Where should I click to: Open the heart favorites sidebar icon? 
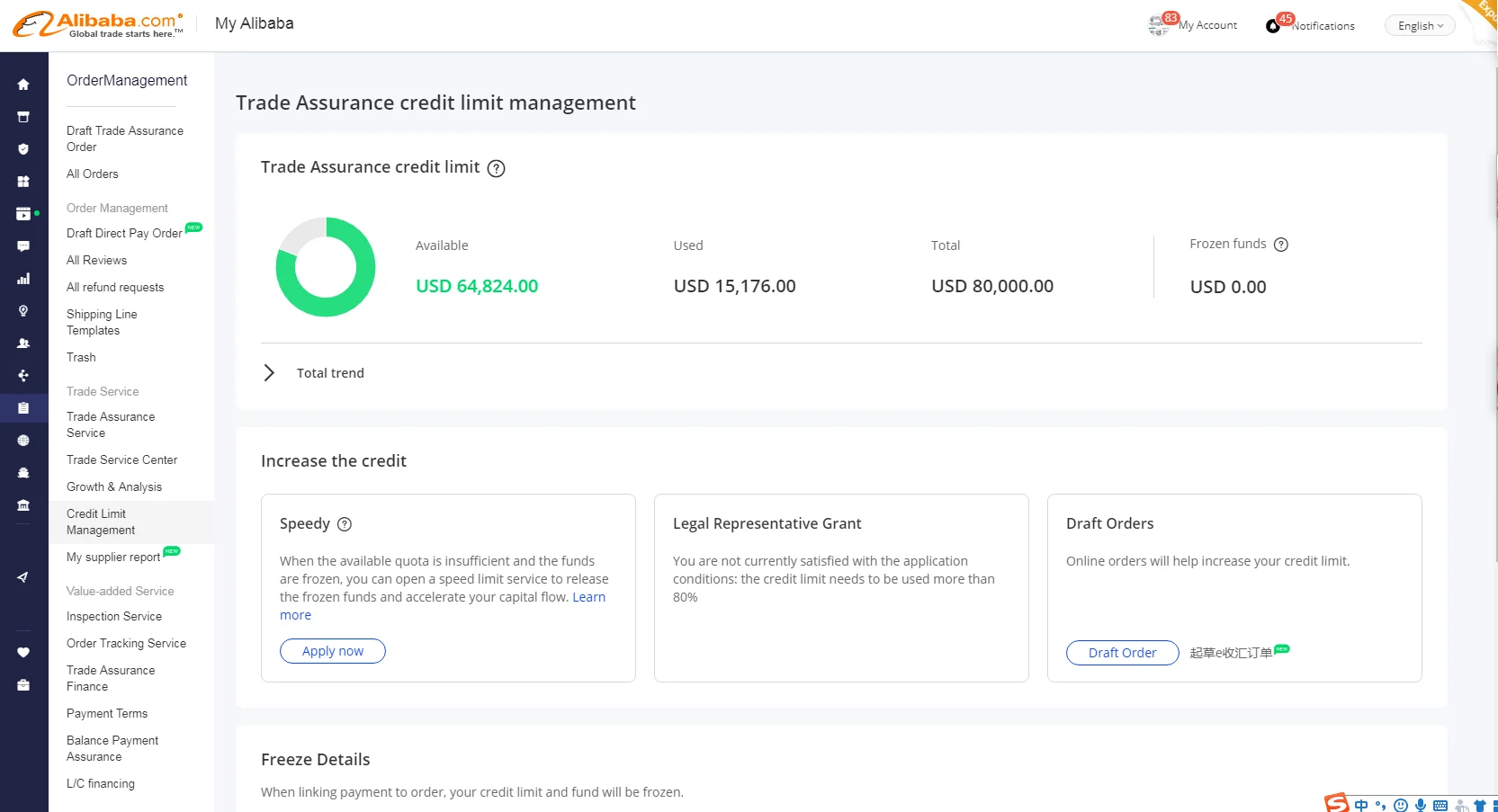click(x=23, y=652)
